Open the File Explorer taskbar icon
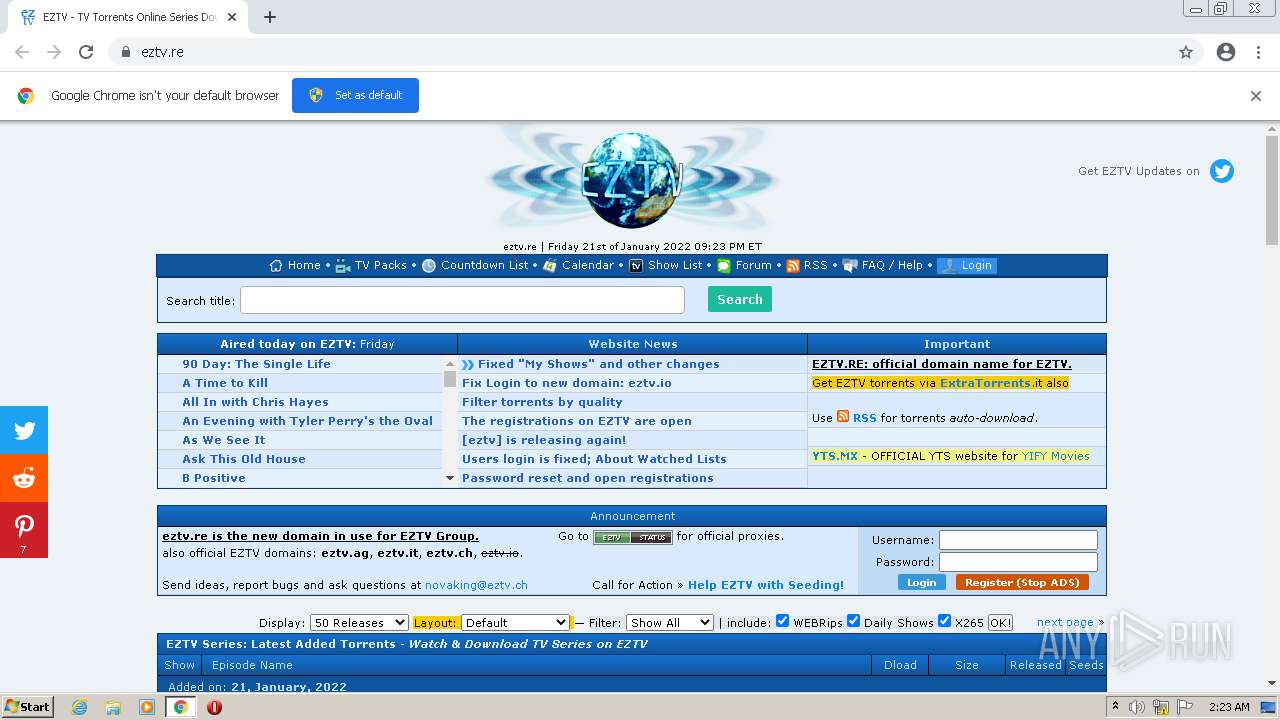 point(113,707)
